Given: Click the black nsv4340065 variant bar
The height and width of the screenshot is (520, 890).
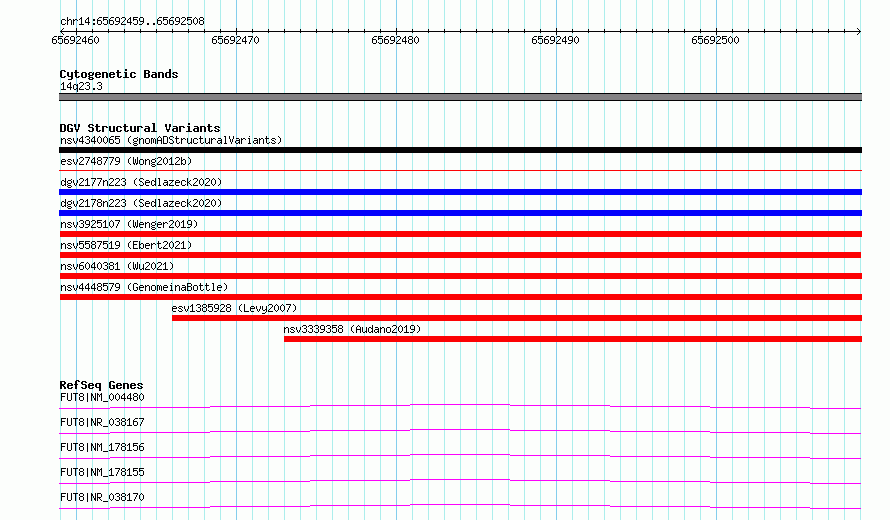Looking at the screenshot, I should pos(460,150).
